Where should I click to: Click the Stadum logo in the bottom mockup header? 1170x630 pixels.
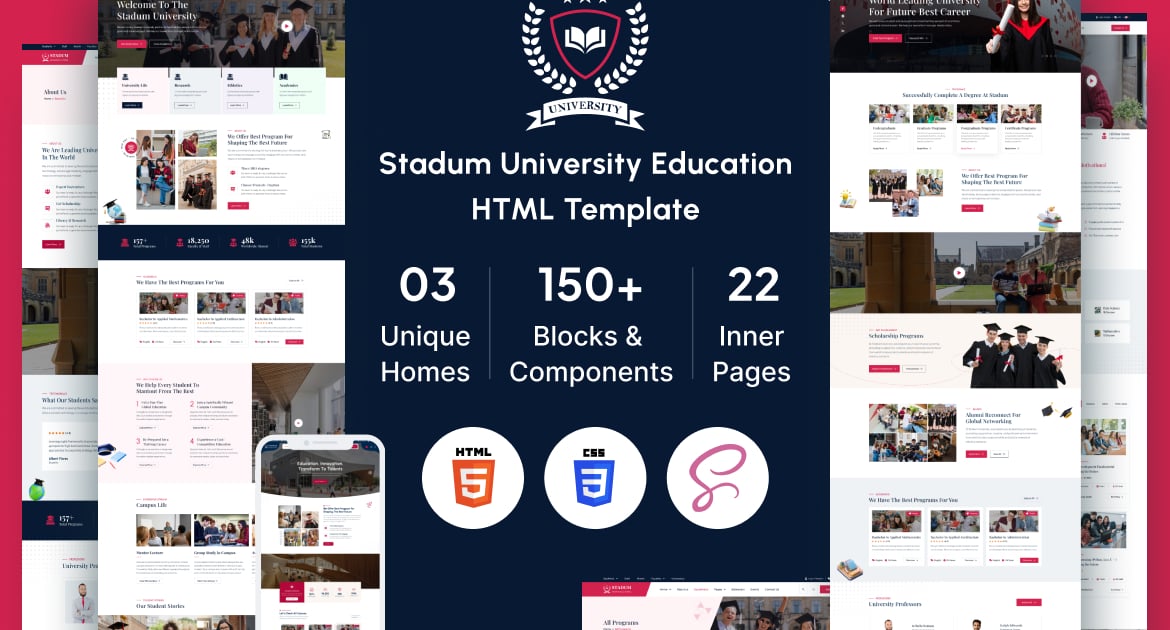(618, 589)
